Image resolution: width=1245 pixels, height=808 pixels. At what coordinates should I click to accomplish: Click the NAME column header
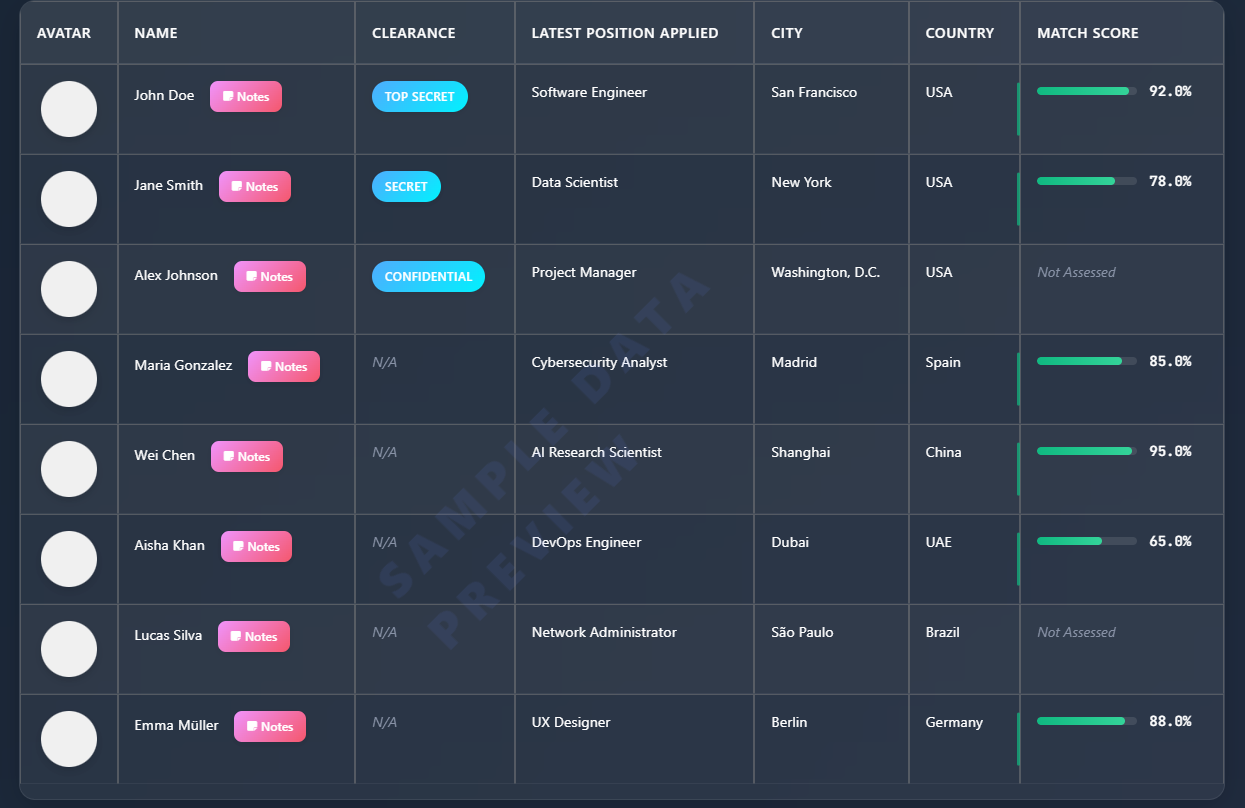coord(155,33)
